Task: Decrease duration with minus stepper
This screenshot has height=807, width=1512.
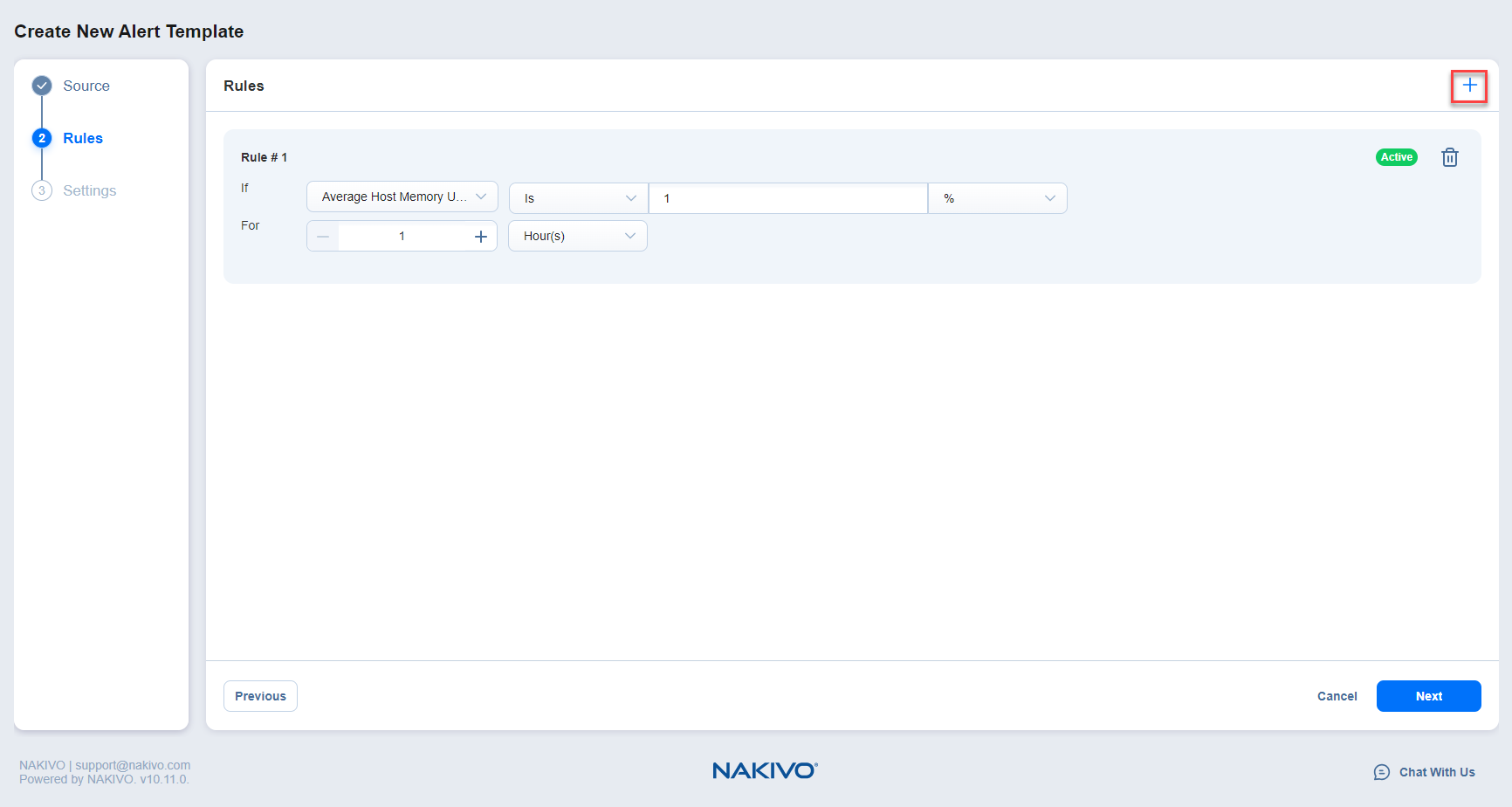Action: point(323,237)
